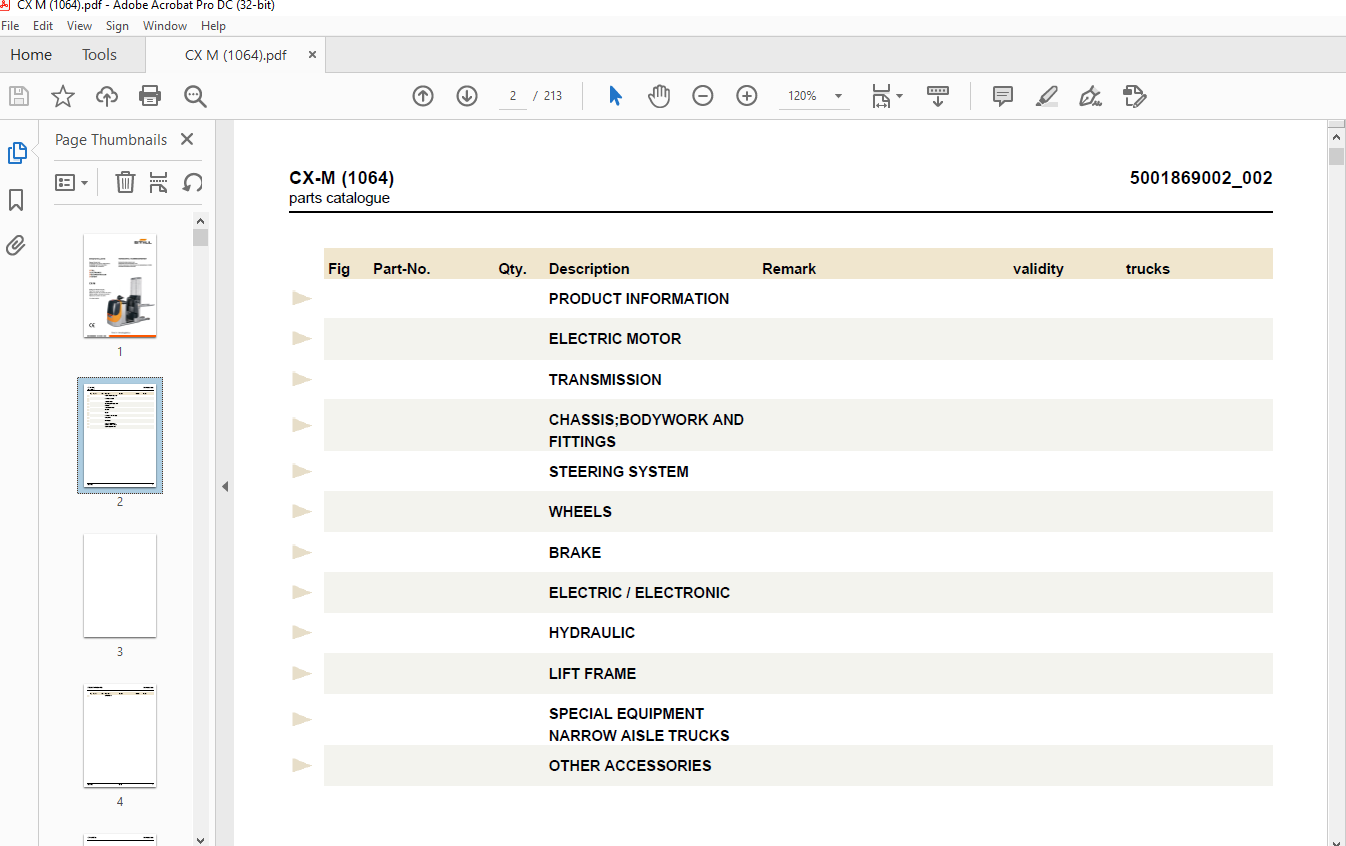Open the find text magnifier tool
The image size is (1346, 846).
[x=195, y=96]
